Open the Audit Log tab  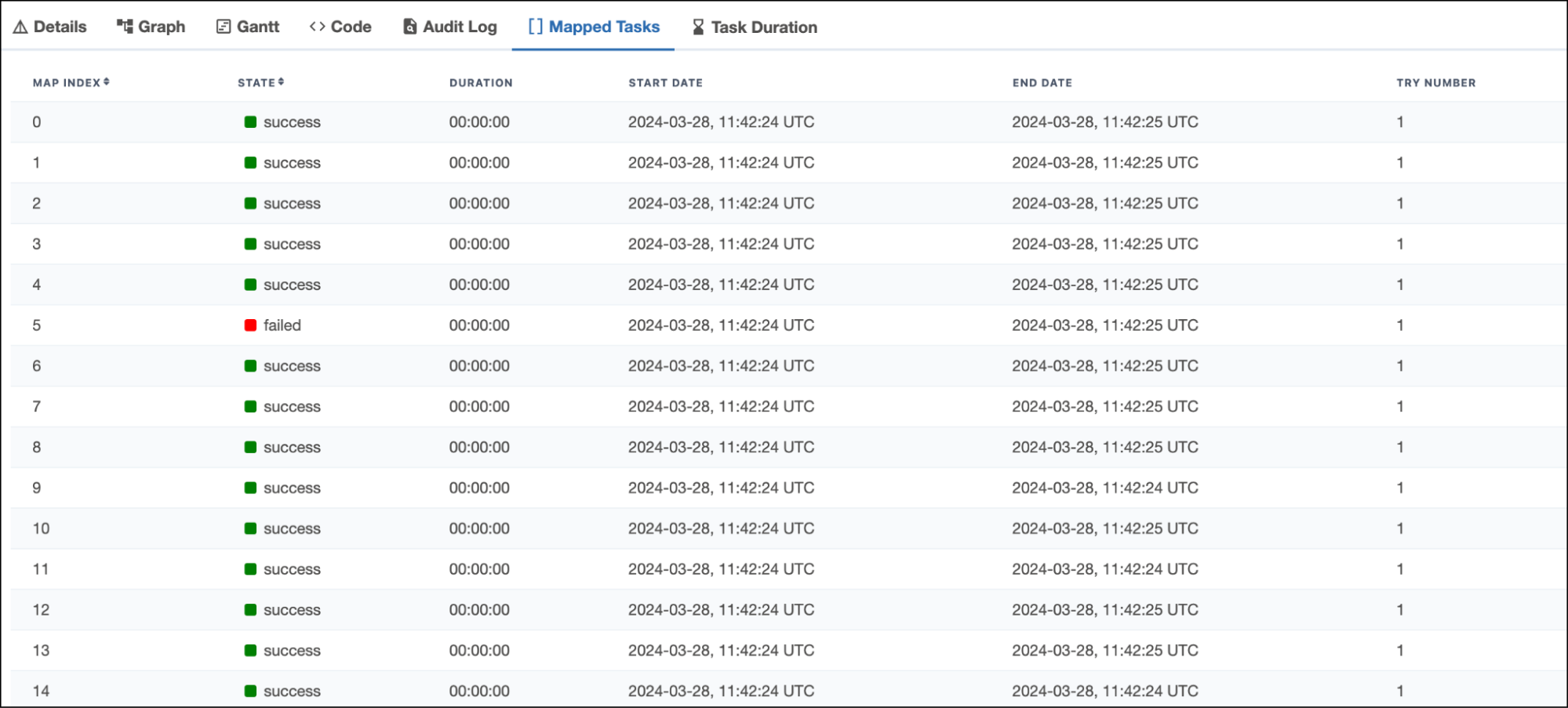click(460, 27)
